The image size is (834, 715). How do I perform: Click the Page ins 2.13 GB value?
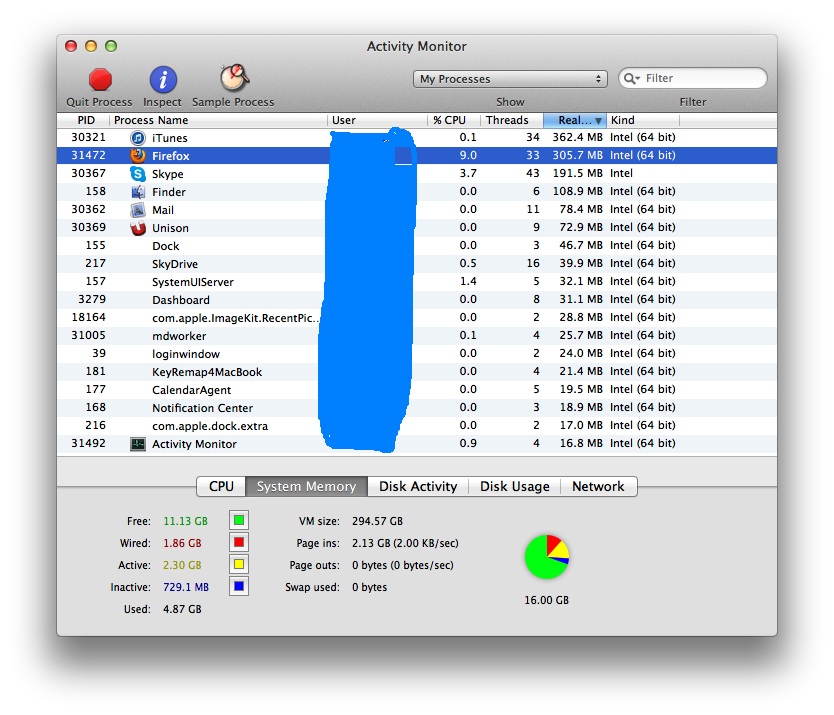pyautogui.click(x=405, y=543)
